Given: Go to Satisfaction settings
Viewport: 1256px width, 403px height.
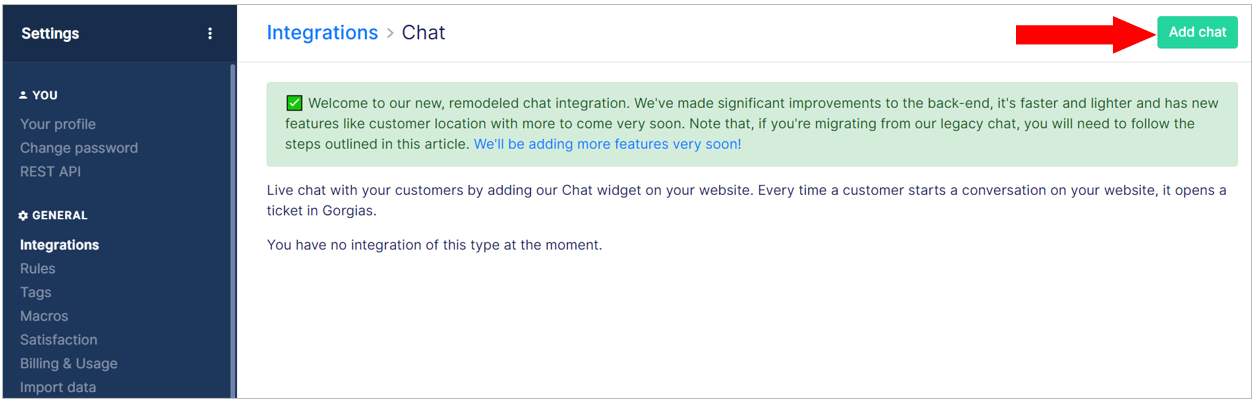Looking at the screenshot, I should (x=59, y=340).
